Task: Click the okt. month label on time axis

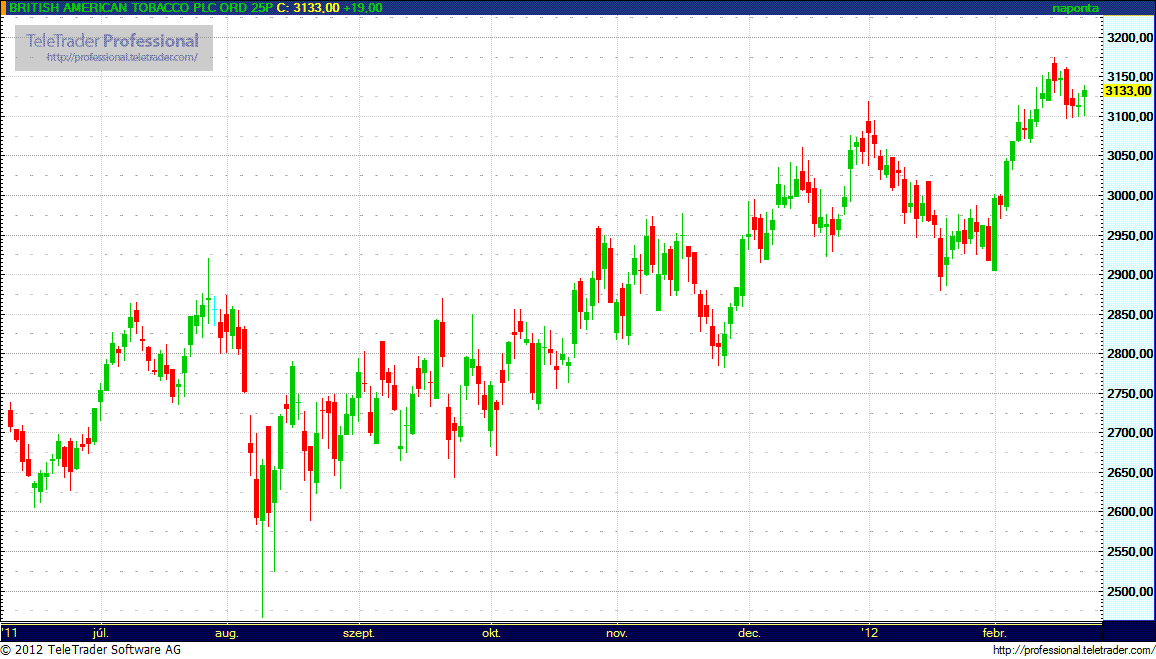Action: 491,633
